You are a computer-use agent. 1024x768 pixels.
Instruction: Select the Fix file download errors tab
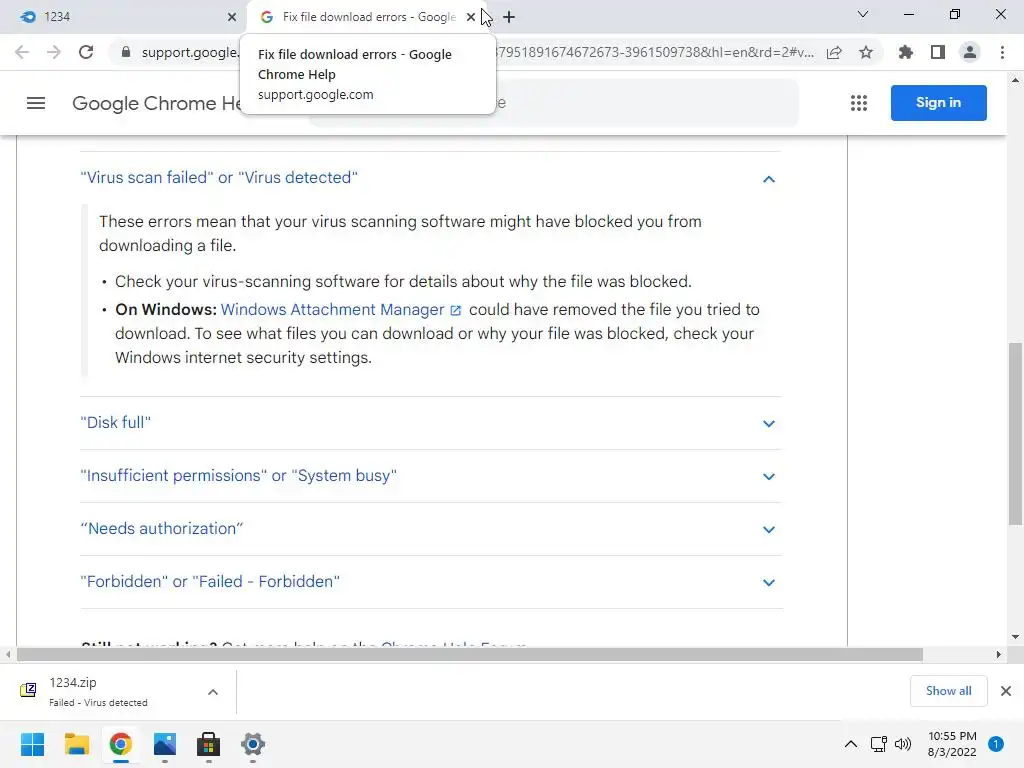(x=366, y=17)
